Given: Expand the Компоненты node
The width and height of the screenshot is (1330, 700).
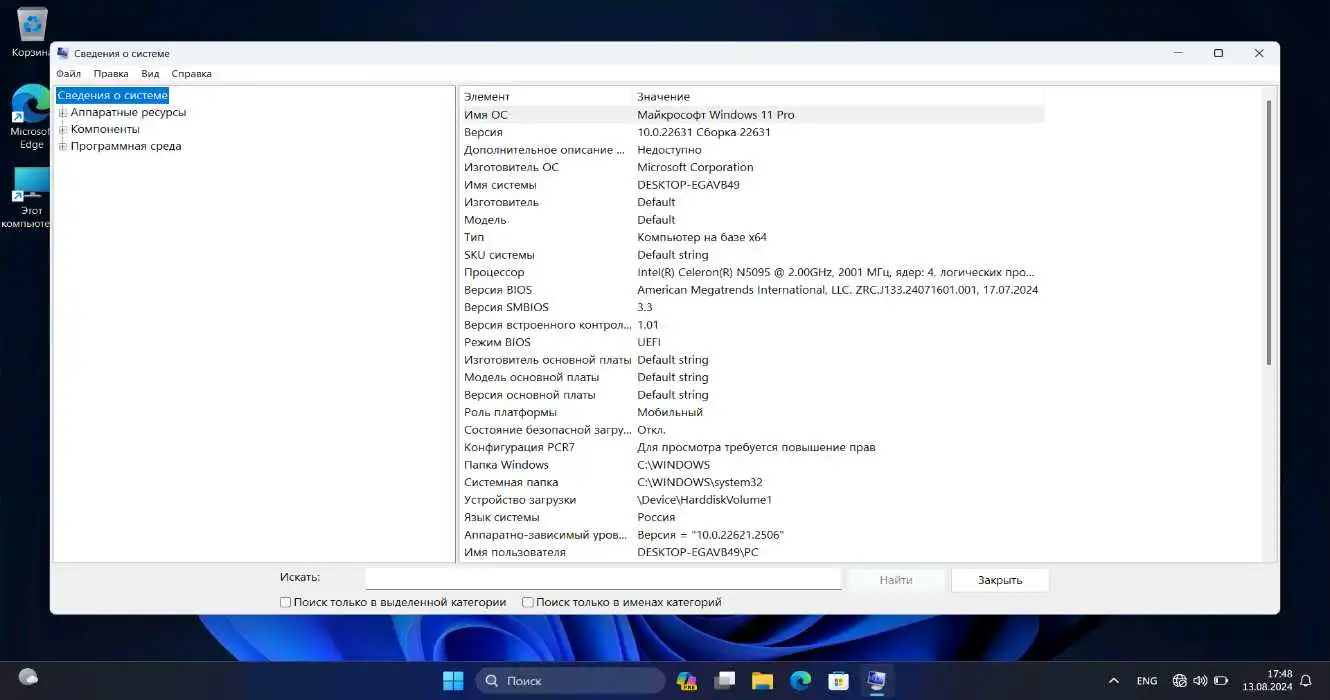Looking at the screenshot, I should coord(63,130).
